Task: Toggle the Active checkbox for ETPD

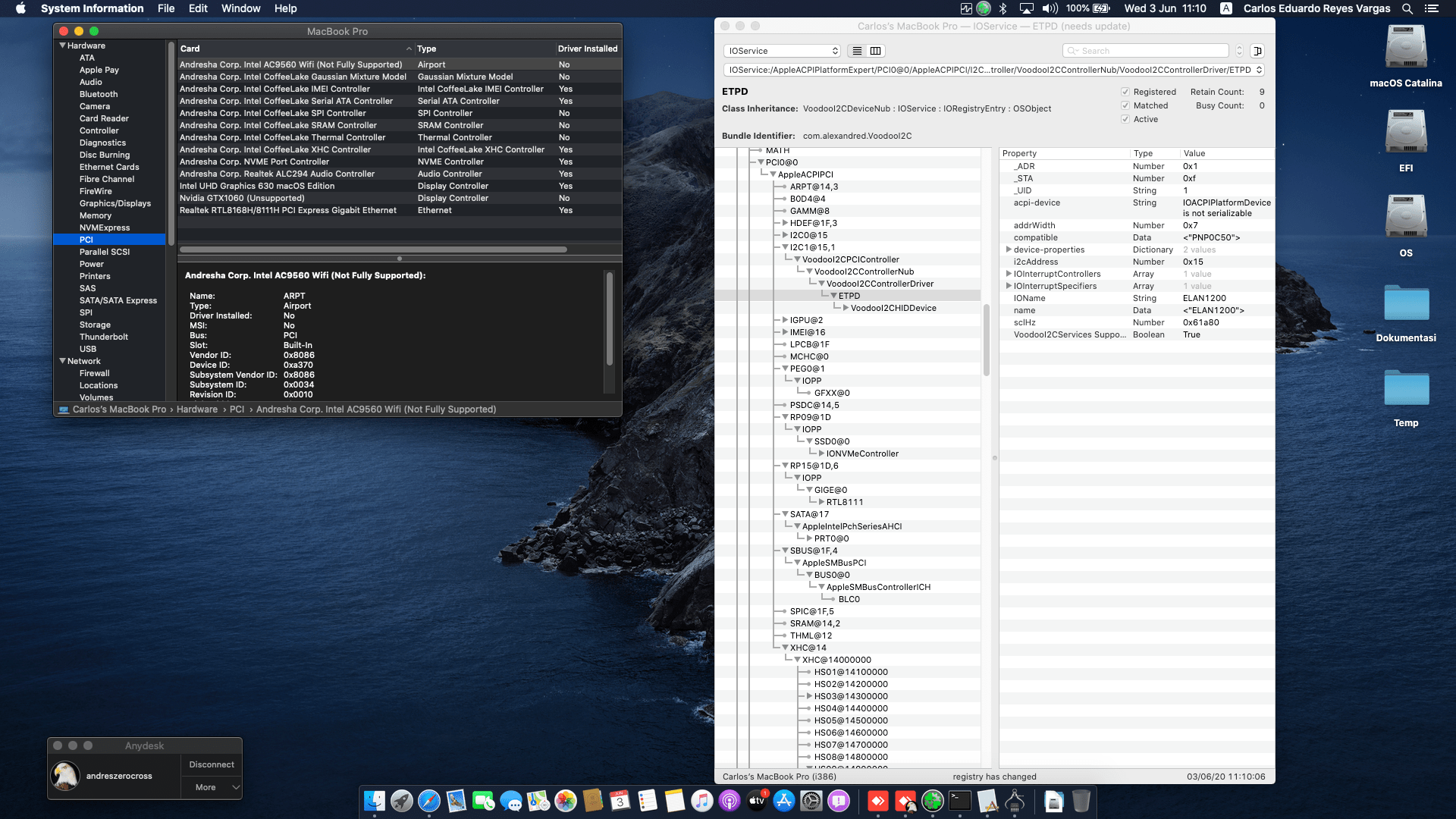Action: [1125, 119]
